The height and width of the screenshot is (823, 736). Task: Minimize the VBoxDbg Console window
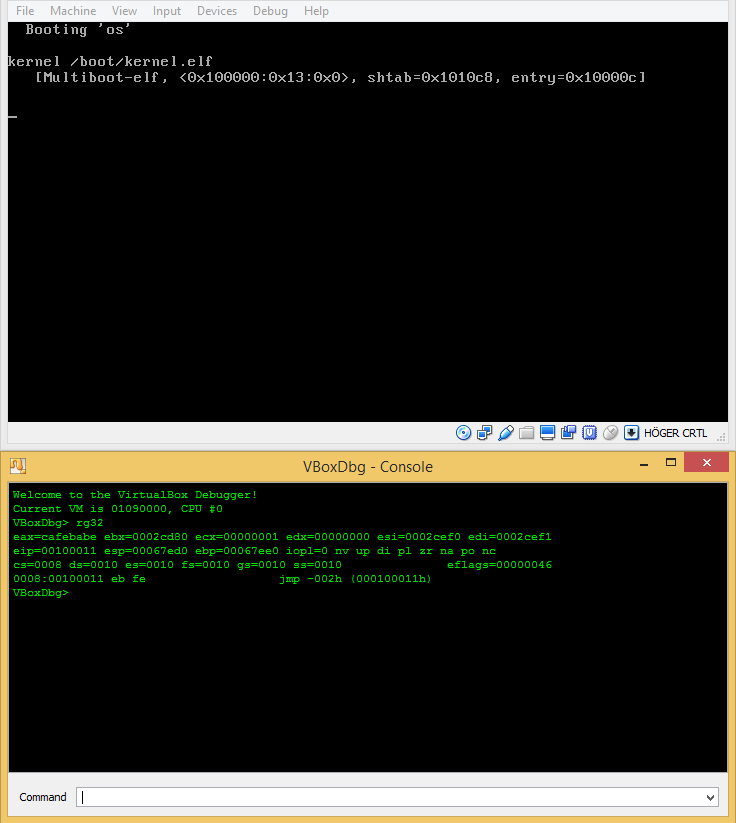point(644,463)
